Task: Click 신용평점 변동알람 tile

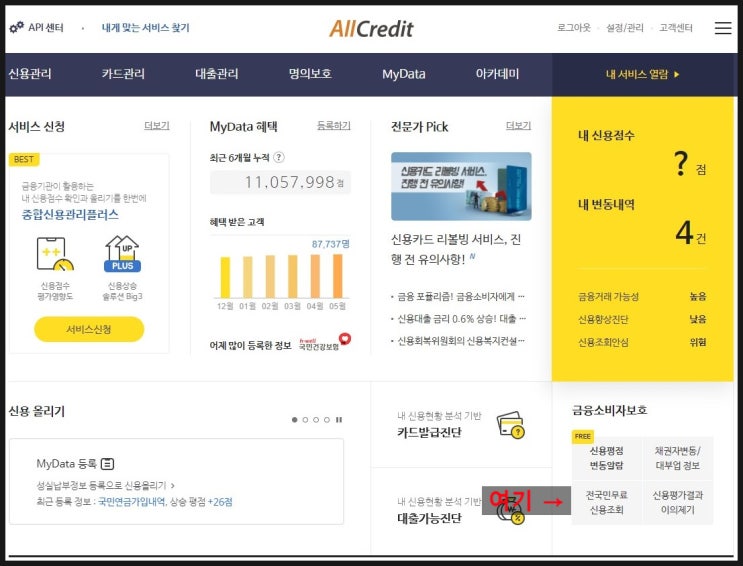Action: point(607,458)
